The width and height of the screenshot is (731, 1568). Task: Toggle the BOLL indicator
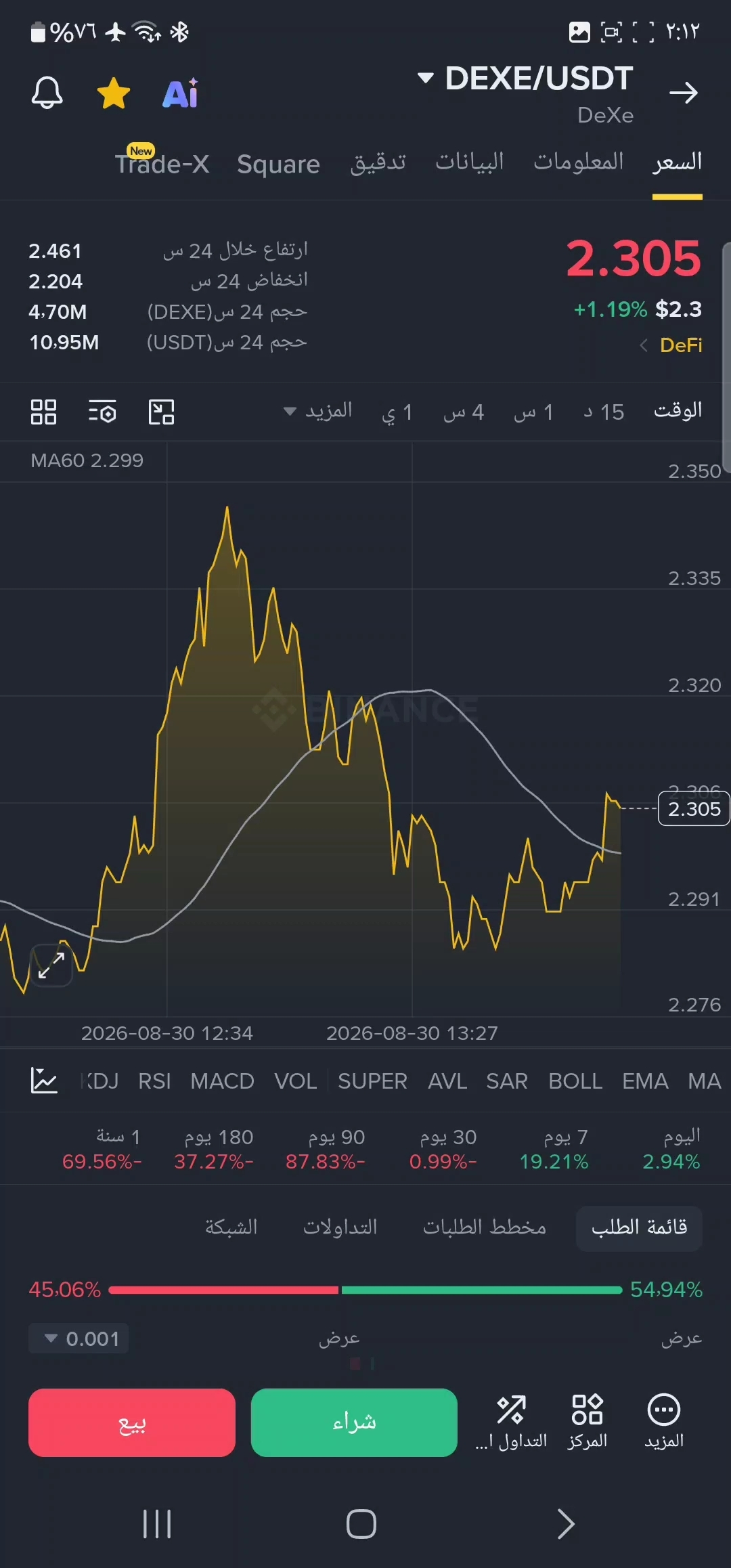click(575, 1081)
